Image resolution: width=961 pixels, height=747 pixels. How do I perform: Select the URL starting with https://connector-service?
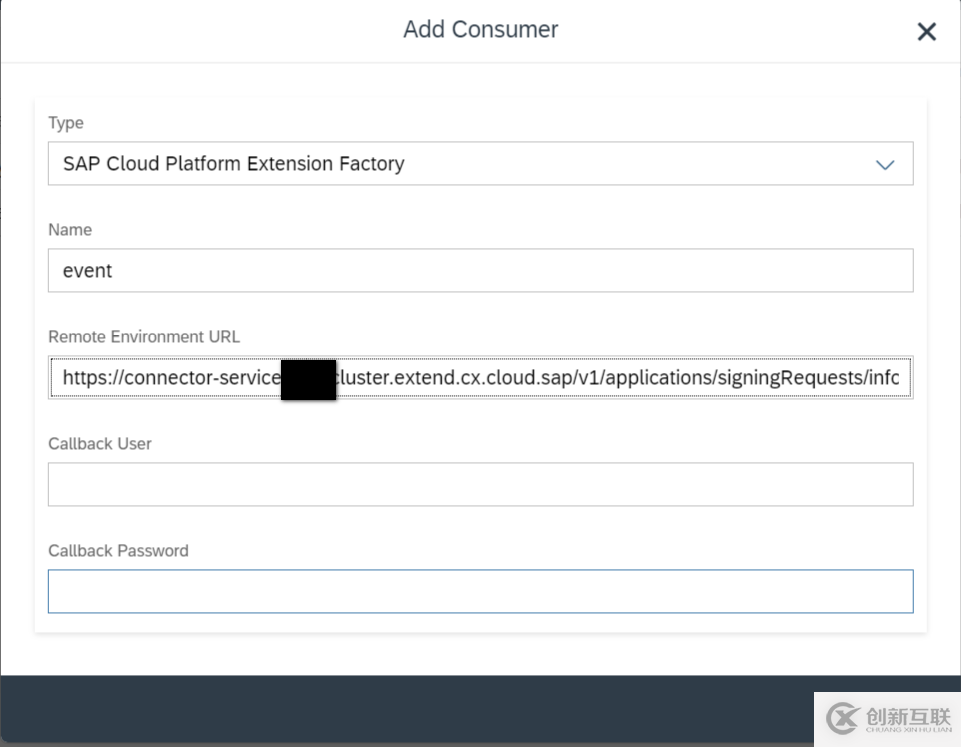point(480,378)
